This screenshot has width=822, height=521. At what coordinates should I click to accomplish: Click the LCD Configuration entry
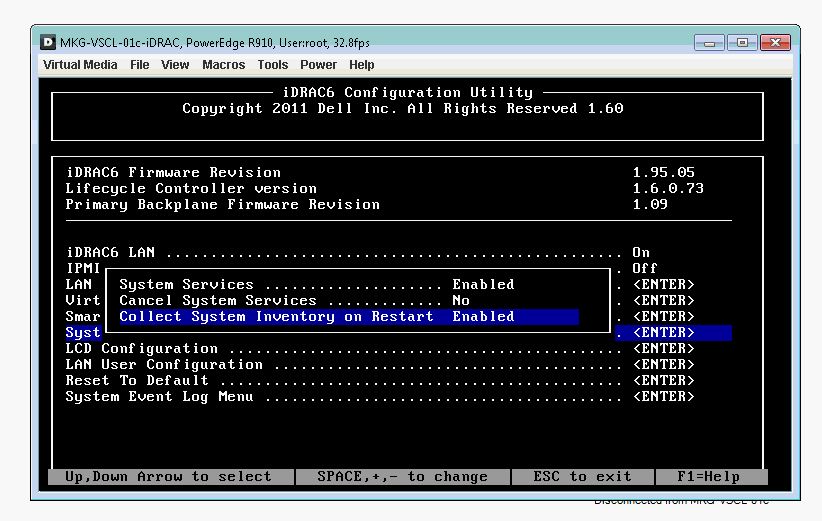click(380, 349)
